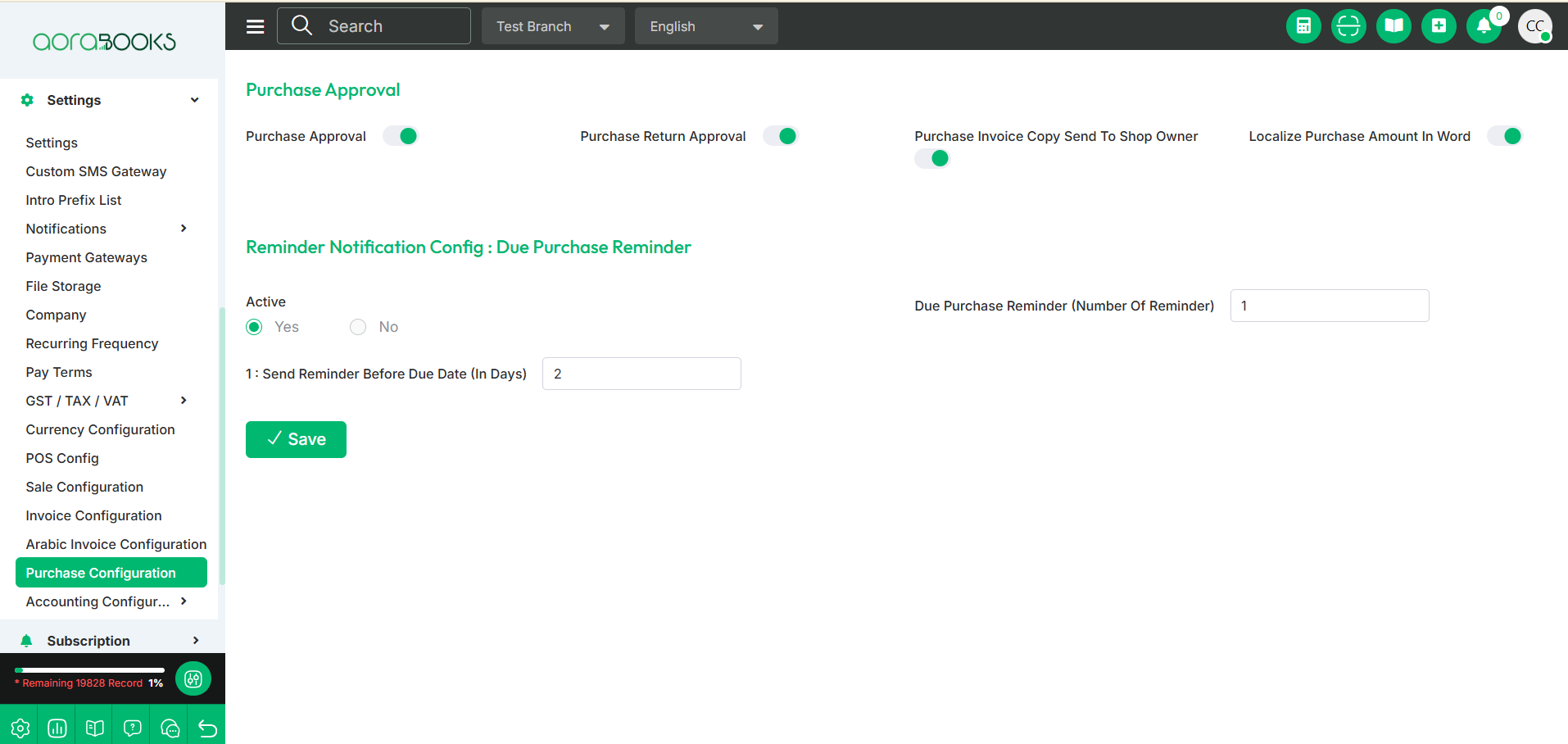Click the barcode scanner icon in top bar
Screen dimensions: 1568x744
click(x=1348, y=26)
